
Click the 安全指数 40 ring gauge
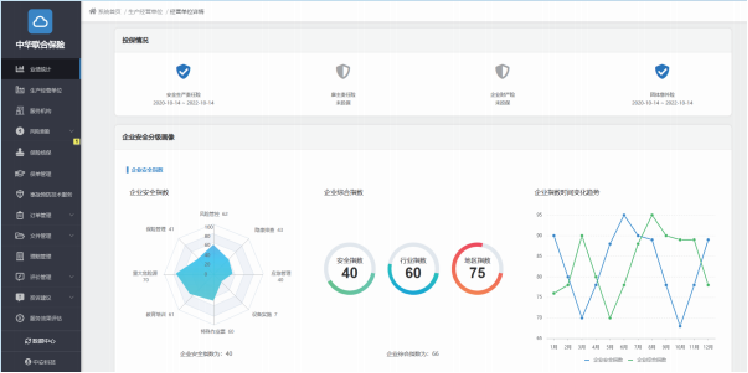pos(350,269)
